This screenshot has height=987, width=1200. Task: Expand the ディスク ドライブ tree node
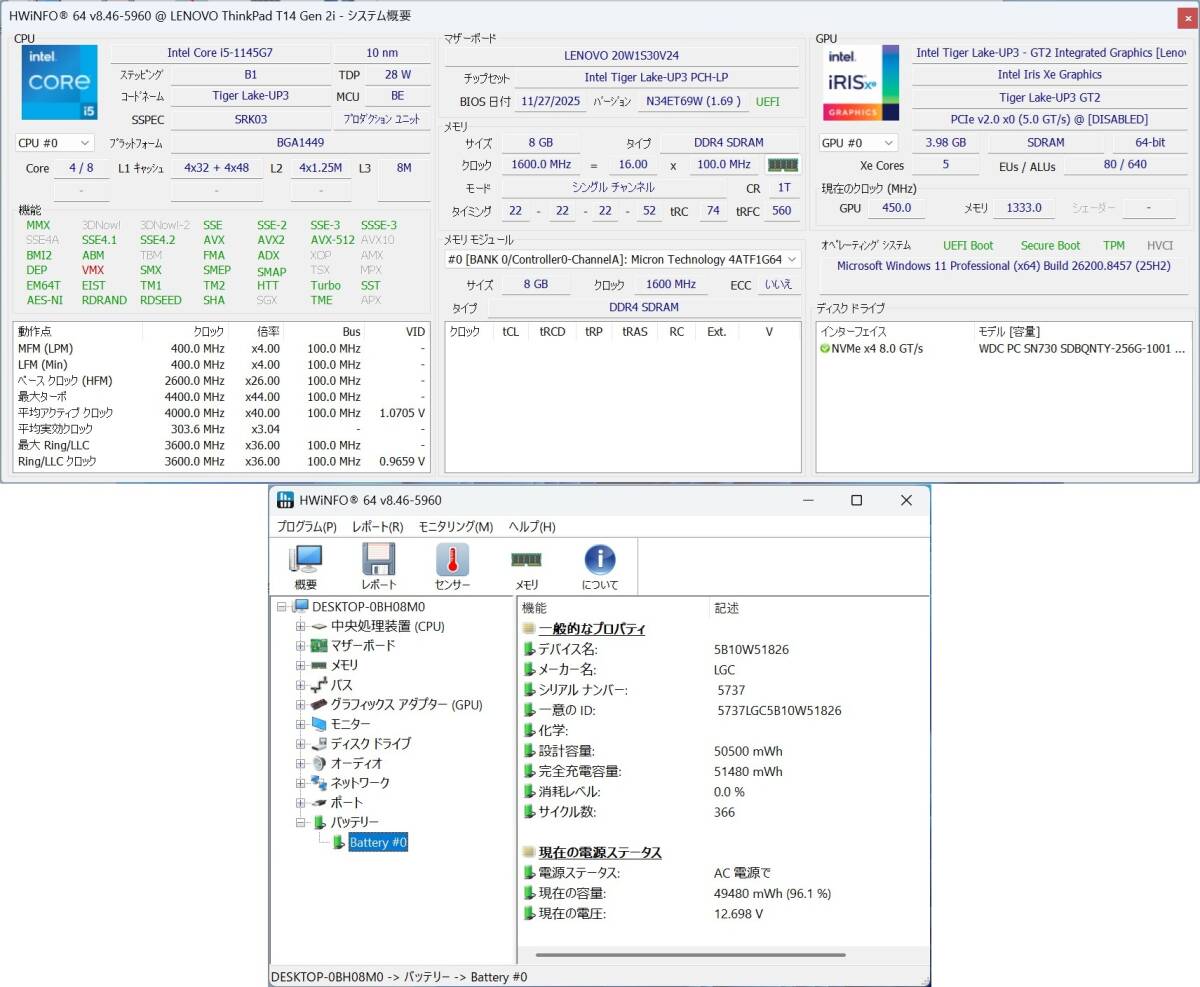[x=300, y=744]
